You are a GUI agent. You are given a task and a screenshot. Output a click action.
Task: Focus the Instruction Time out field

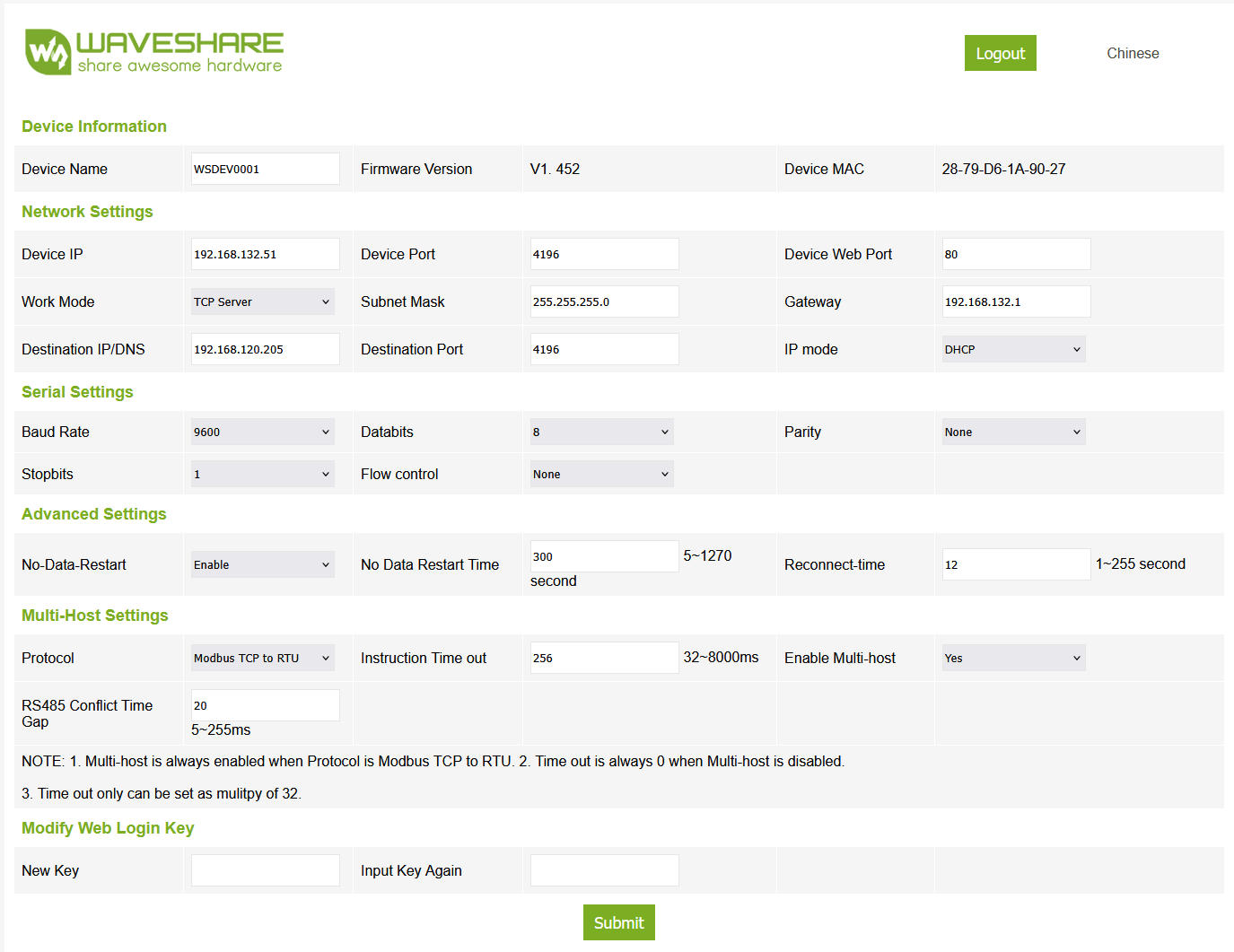604,658
